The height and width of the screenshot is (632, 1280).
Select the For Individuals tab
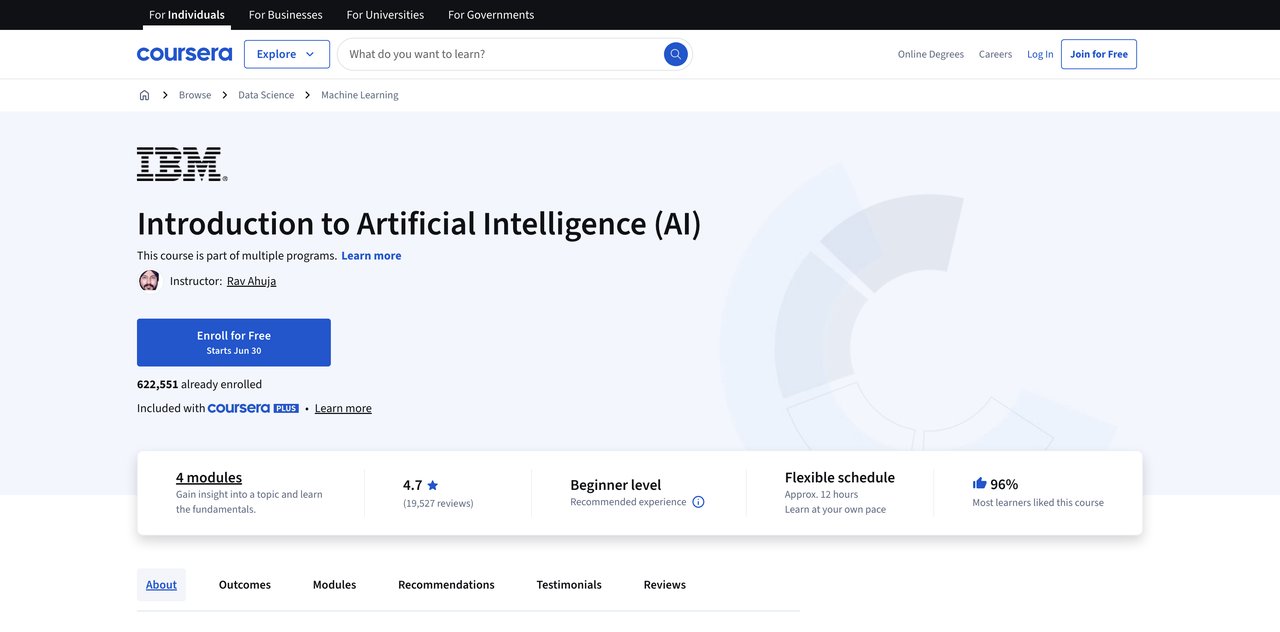[187, 15]
